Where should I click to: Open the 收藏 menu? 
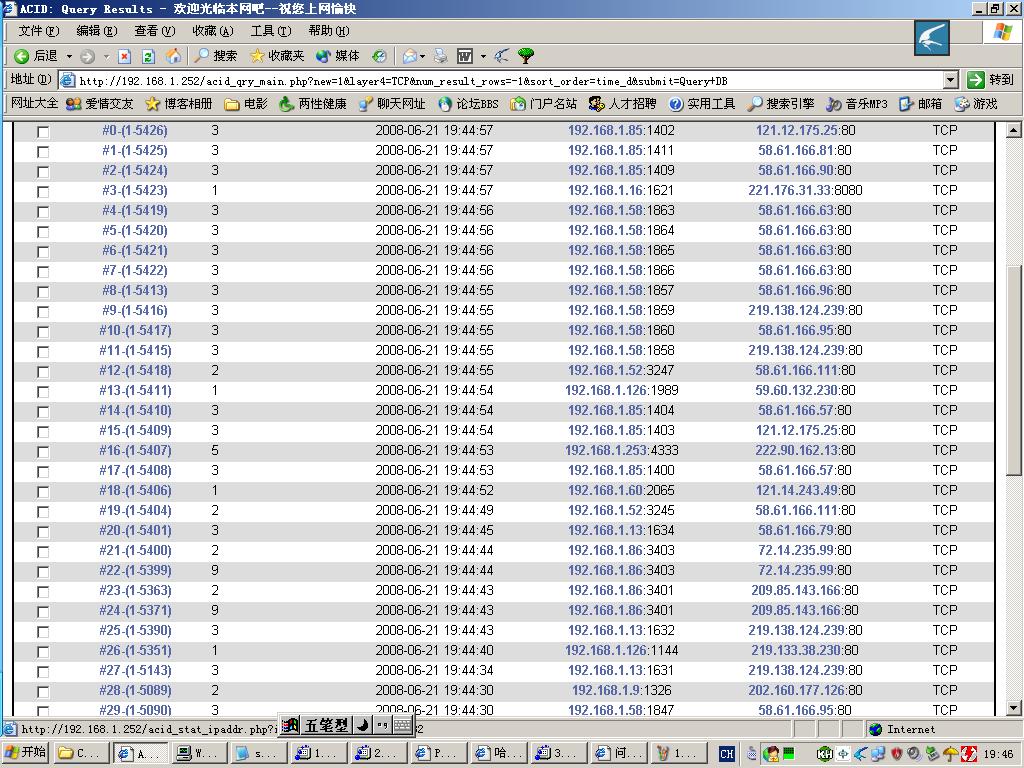tap(213, 31)
